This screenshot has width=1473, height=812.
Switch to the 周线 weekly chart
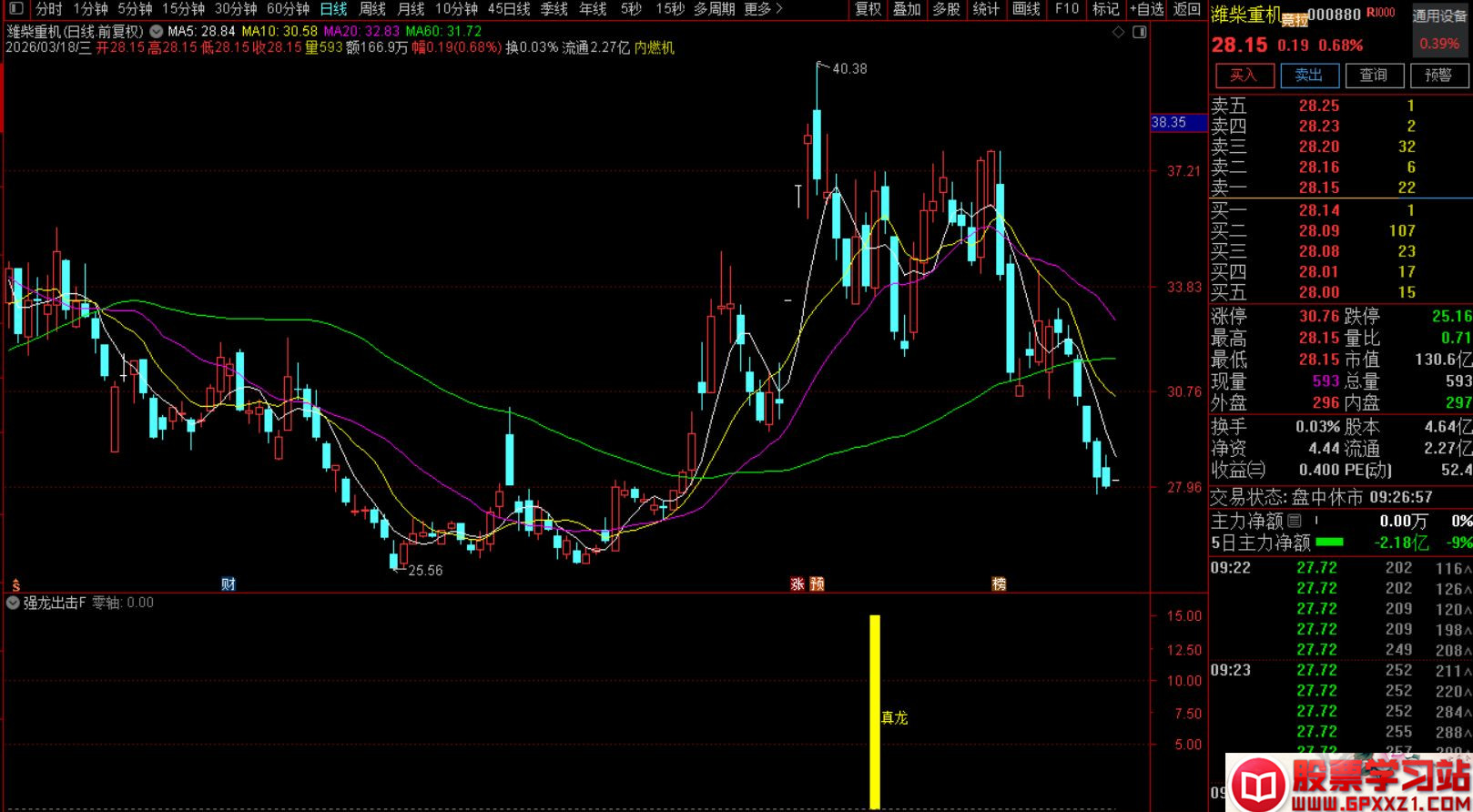[372, 9]
